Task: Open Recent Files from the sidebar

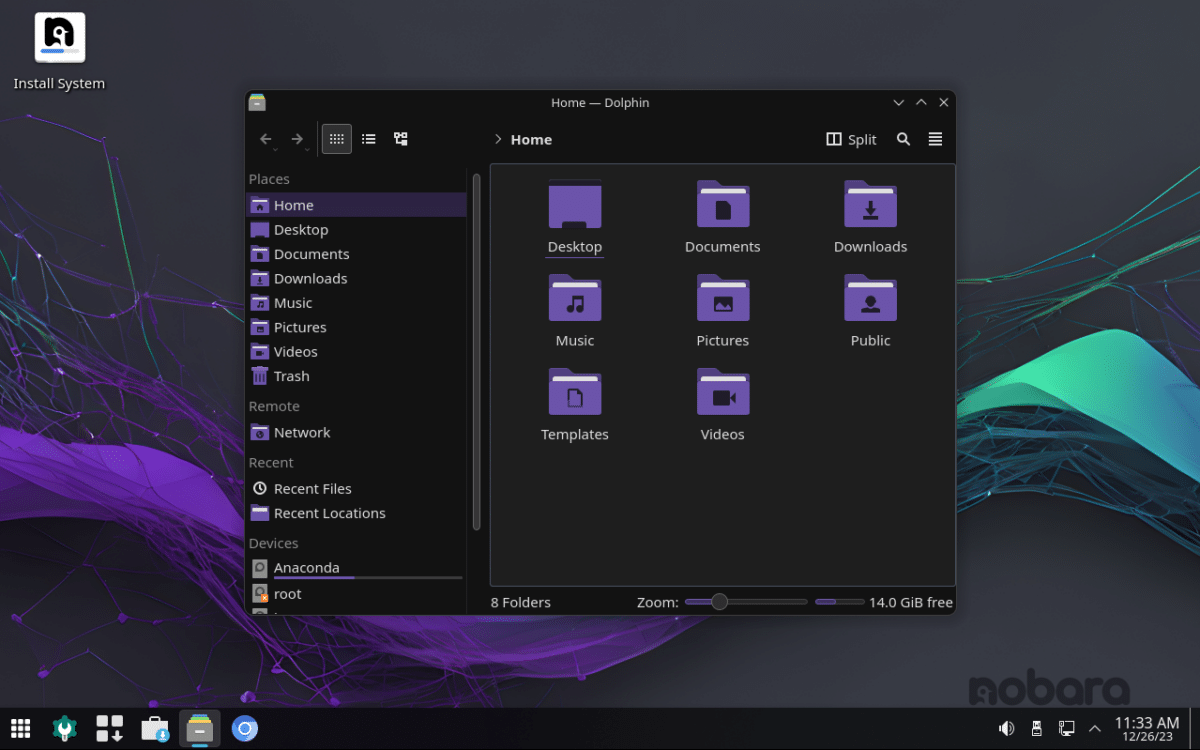Action: tap(313, 488)
